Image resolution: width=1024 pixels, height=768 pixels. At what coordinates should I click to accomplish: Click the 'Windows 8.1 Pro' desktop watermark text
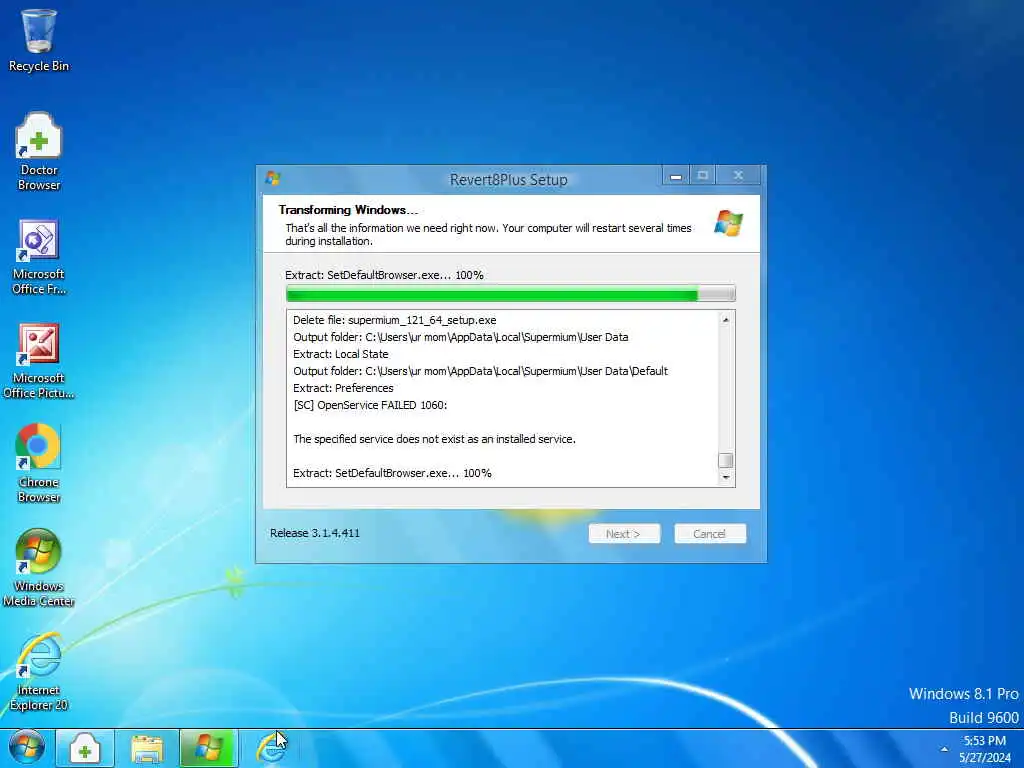click(x=963, y=694)
